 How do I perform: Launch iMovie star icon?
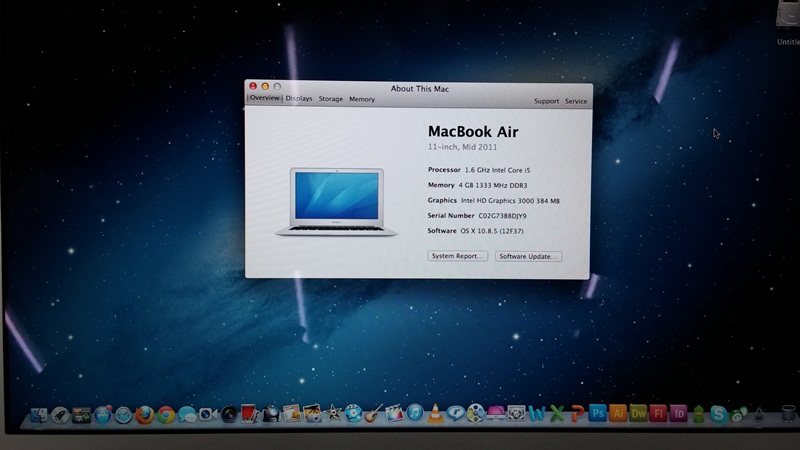tap(333, 412)
